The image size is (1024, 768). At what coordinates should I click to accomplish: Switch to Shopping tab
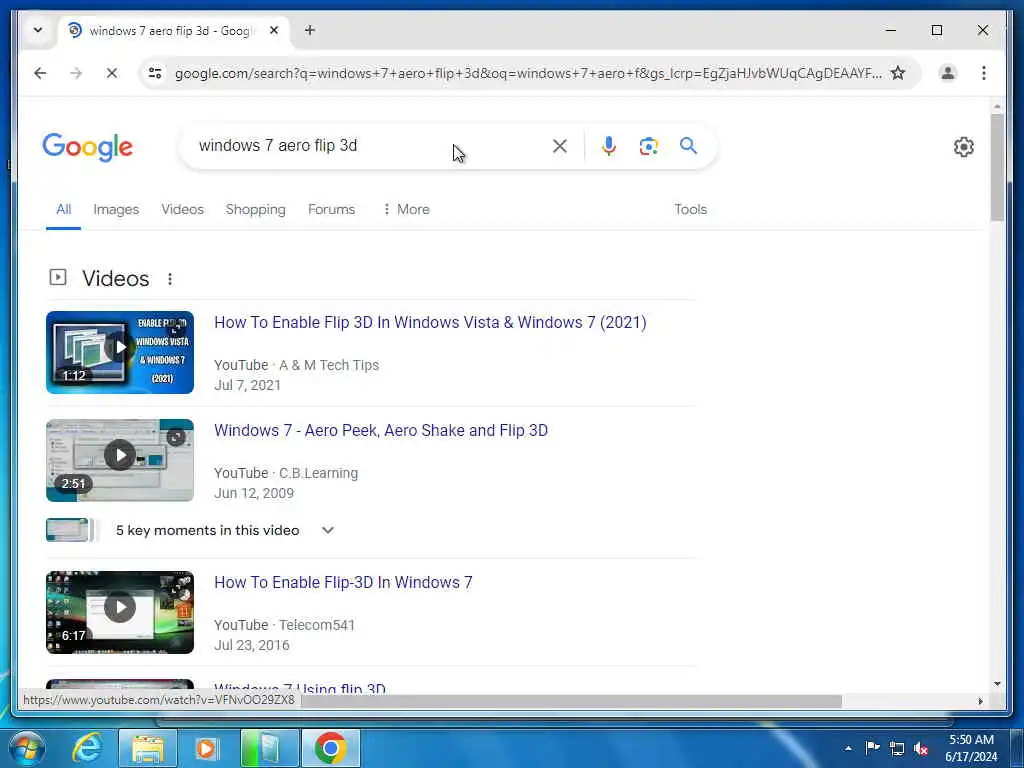coord(255,210)
